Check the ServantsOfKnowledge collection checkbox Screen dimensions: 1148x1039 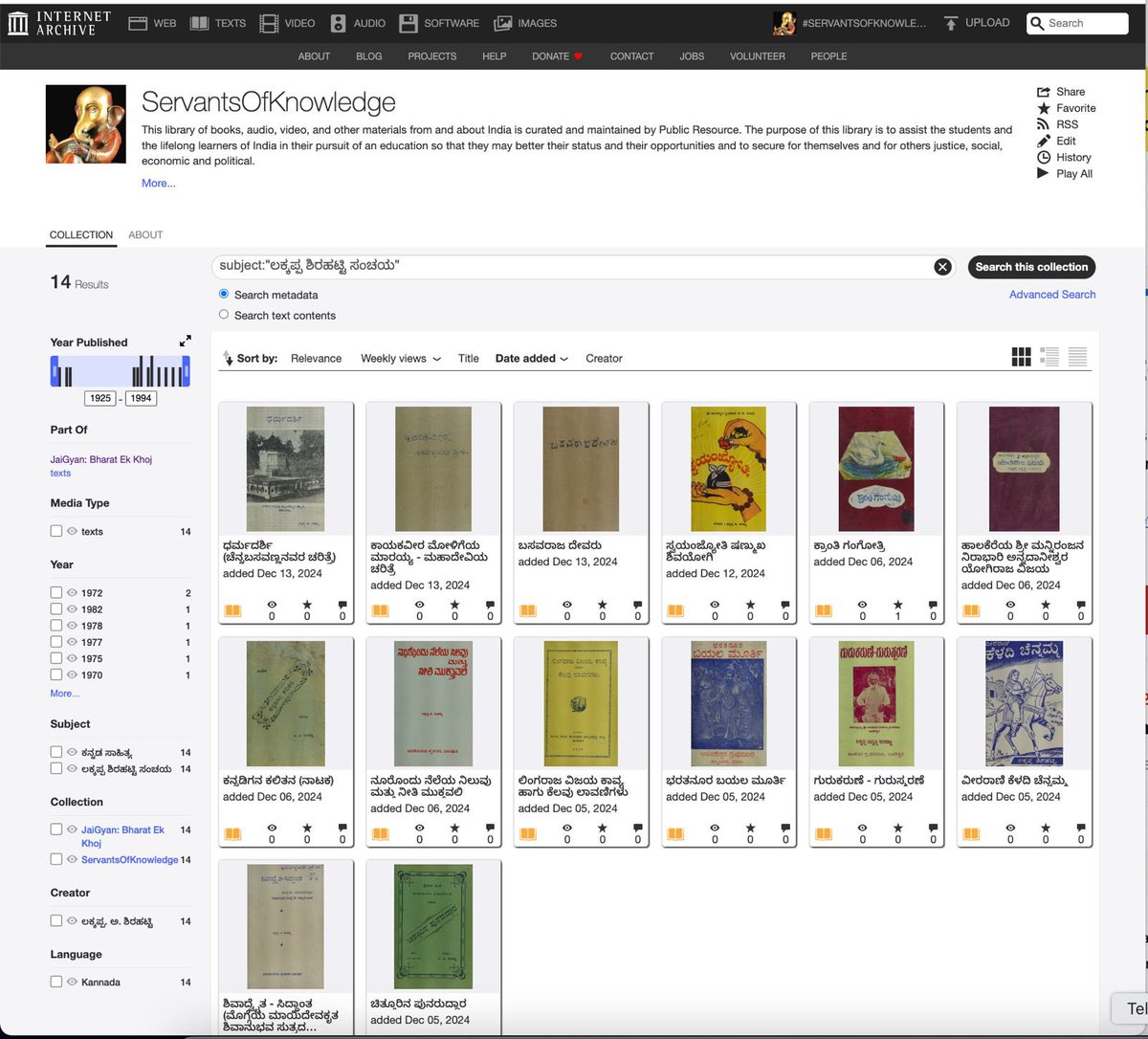(x=56, y=859)
